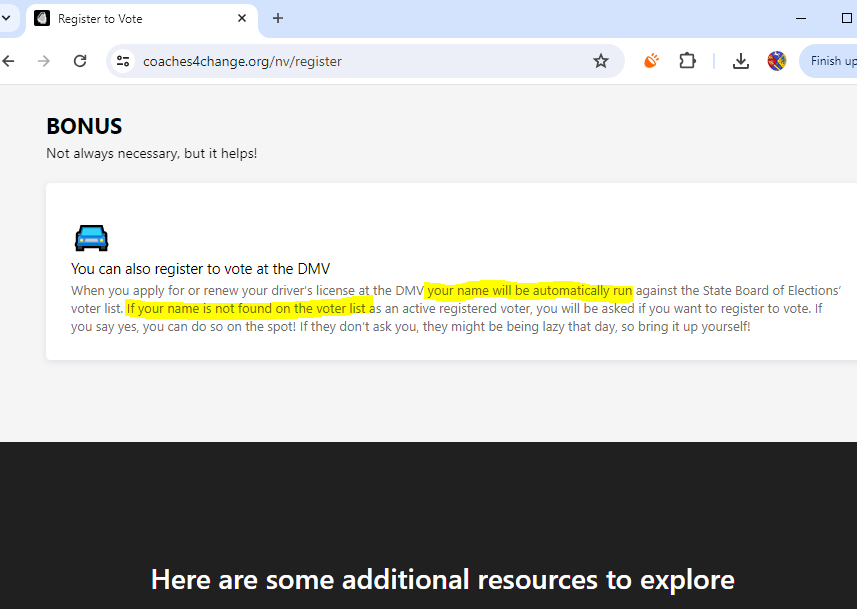857x609 pixels.
Task: Open a new browser tab
Action: [278, 18]
